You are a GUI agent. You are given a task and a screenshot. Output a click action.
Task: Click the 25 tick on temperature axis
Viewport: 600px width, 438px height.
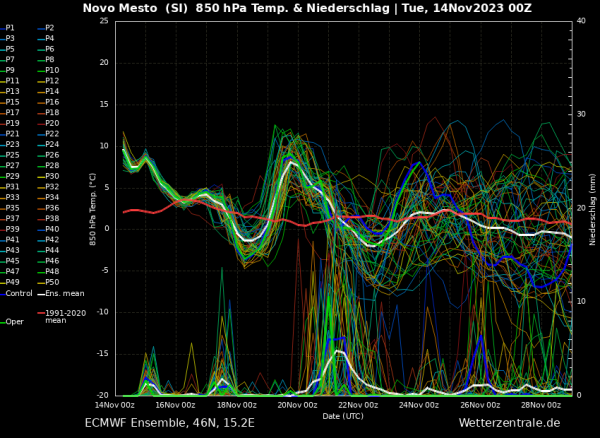click(104, 21)
